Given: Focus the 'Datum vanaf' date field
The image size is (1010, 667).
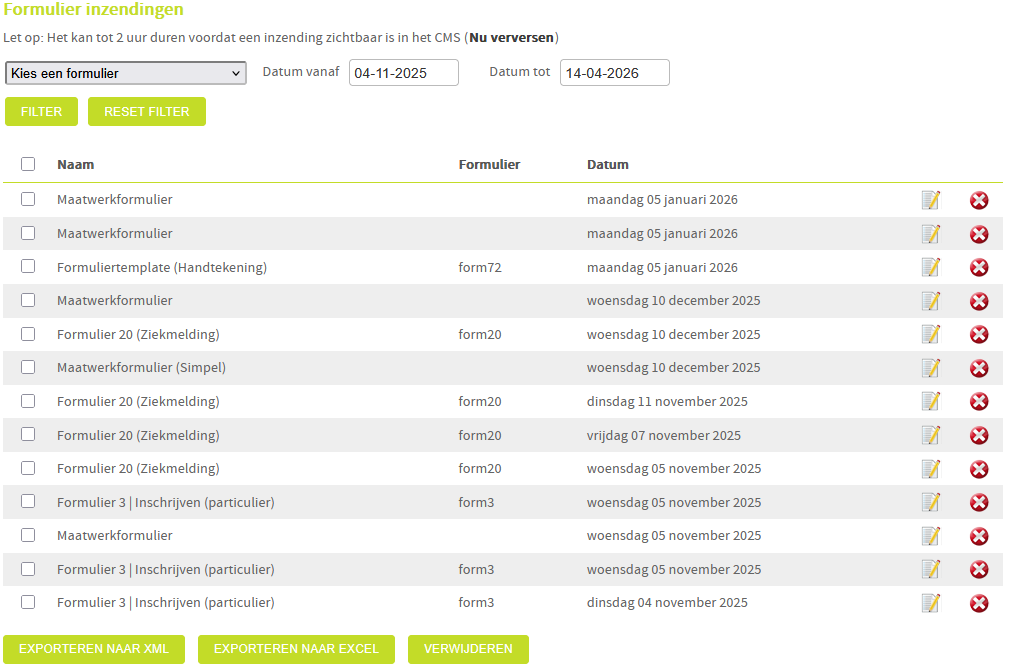Looking at the screenshot, I should tap(404, 73).
